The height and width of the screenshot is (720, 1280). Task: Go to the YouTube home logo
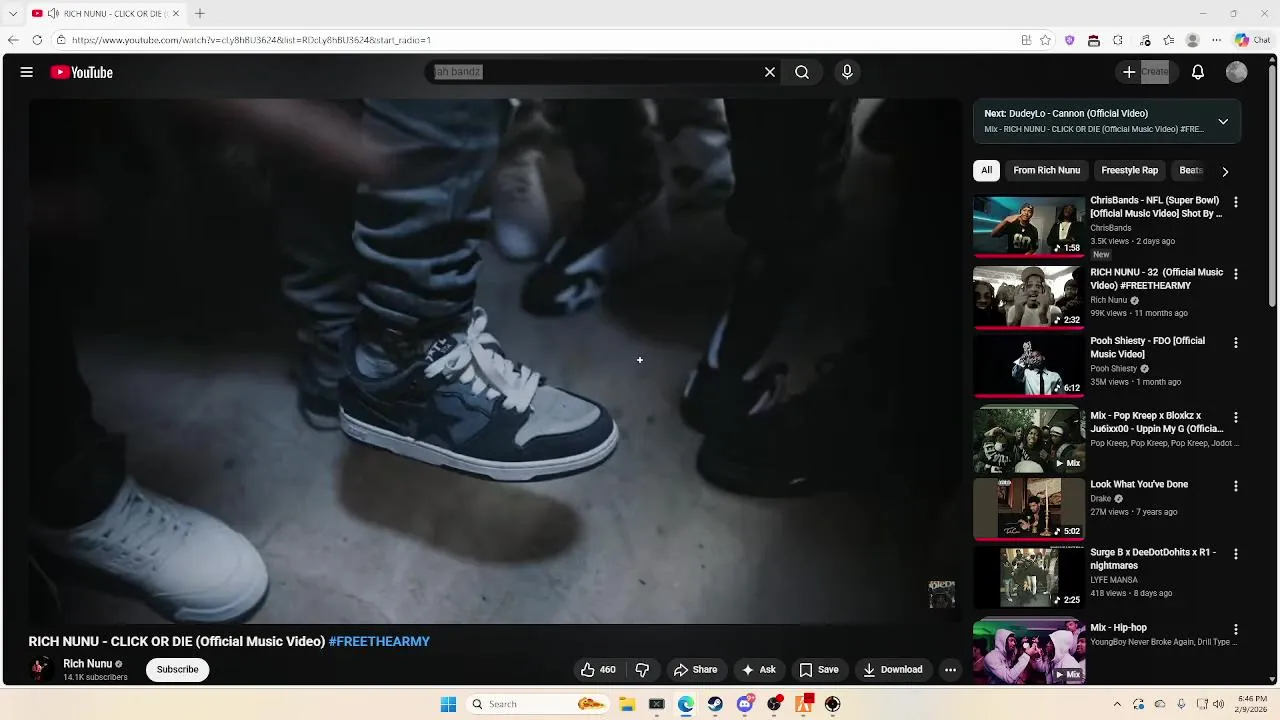coord(82,72)
